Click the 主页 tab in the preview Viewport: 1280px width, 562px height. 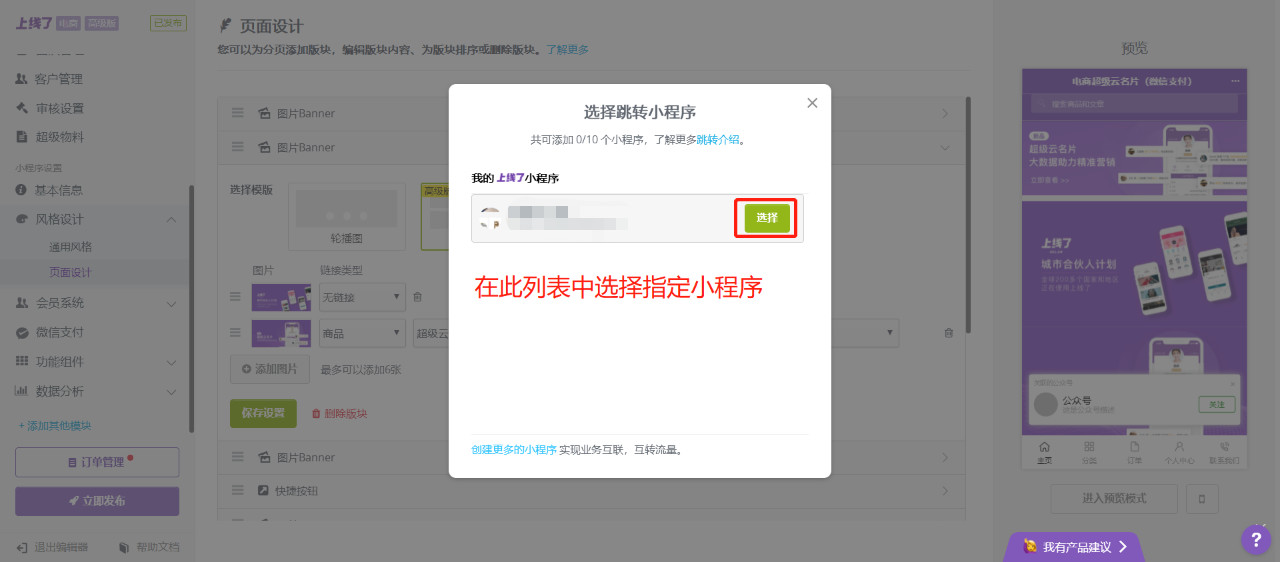coord(1044,453)
